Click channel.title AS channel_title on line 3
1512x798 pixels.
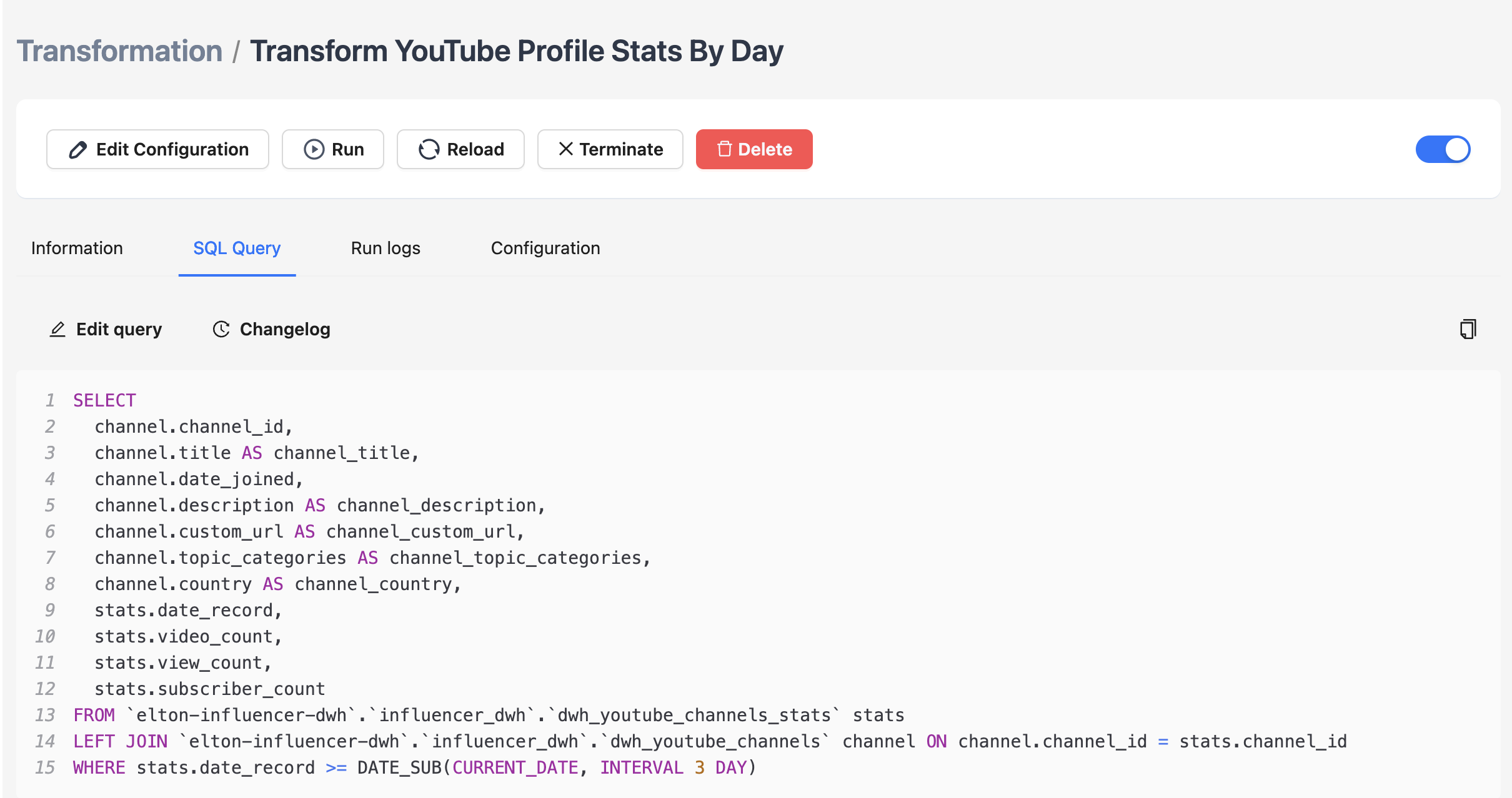(x=257, y=453)
